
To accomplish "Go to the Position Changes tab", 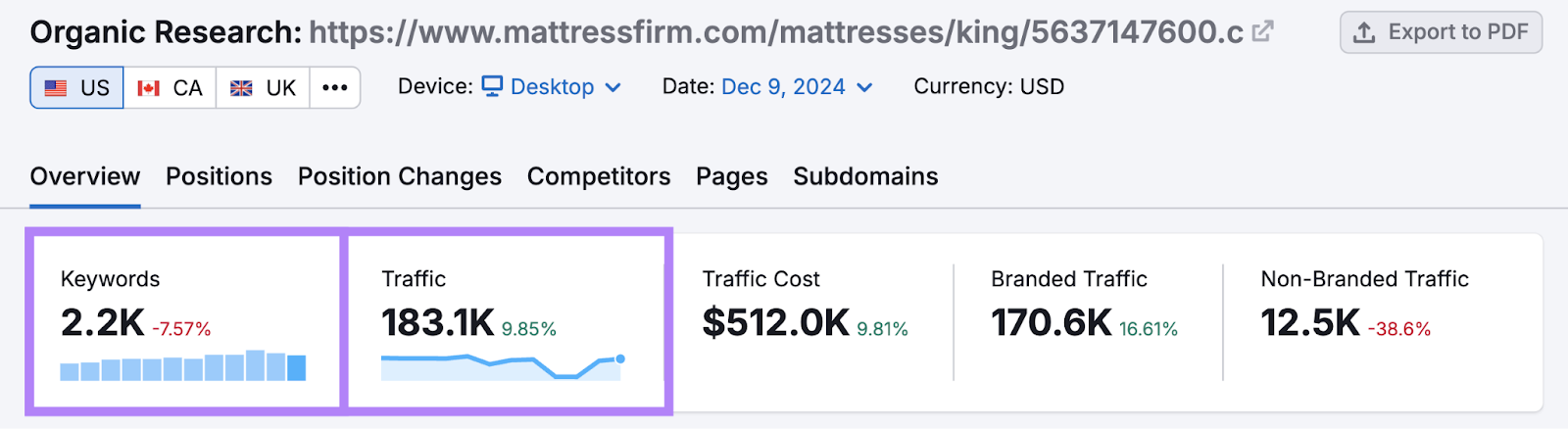I will [400, 176].
